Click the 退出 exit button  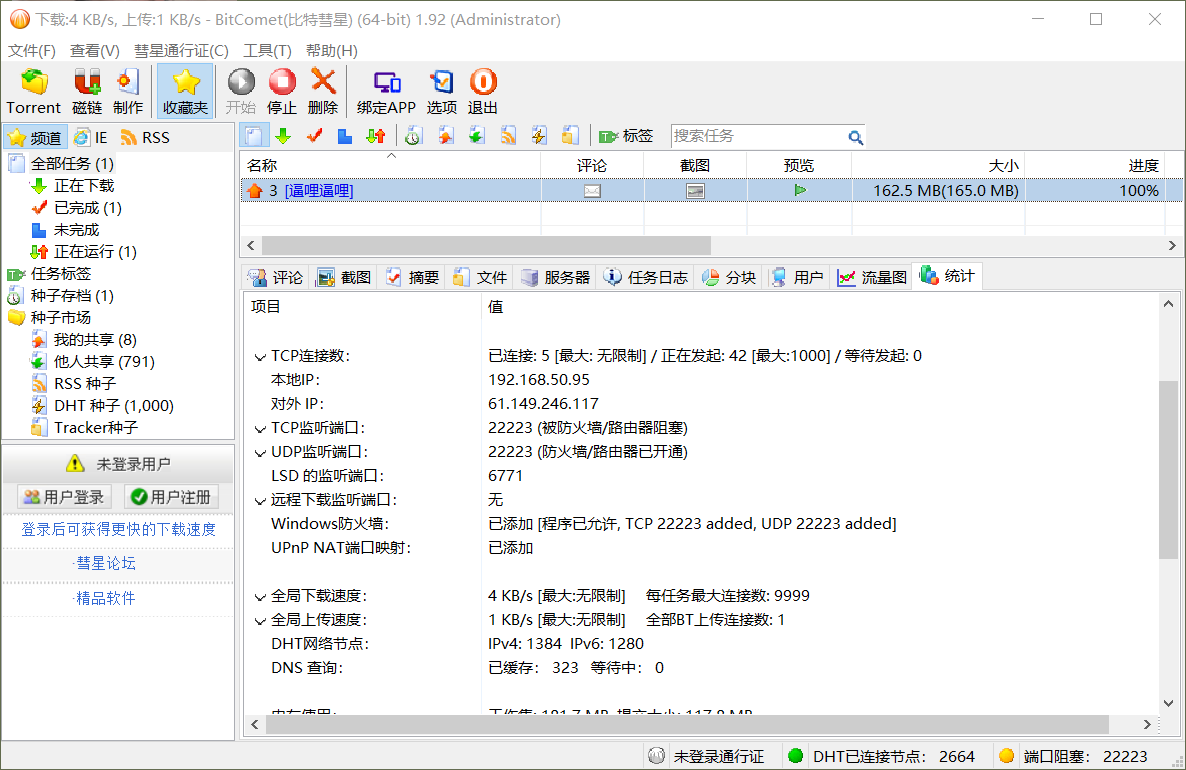(x=483, y=92)
